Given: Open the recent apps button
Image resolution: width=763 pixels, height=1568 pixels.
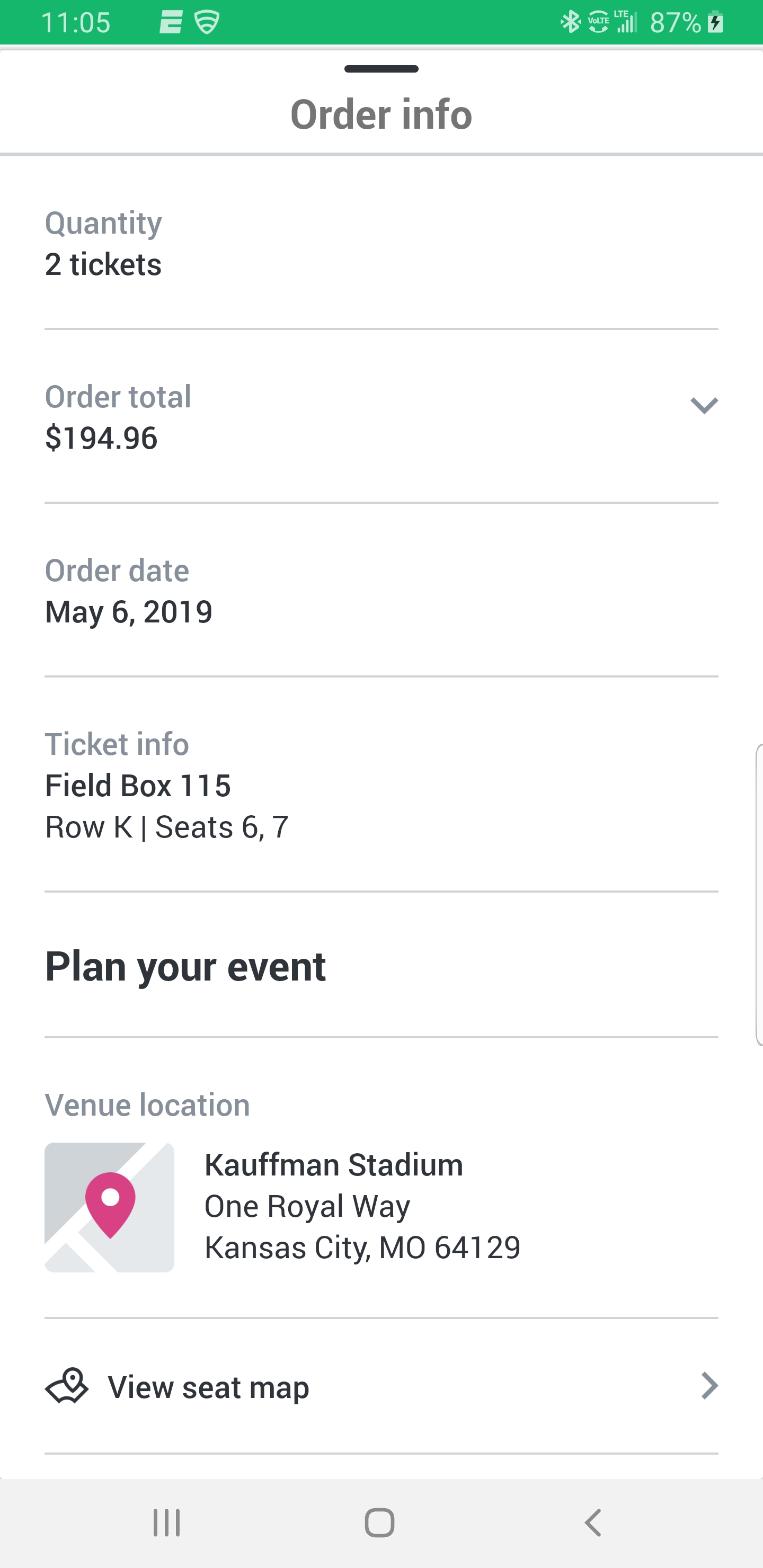Looking at the screenshot, I should [166, 1523].
